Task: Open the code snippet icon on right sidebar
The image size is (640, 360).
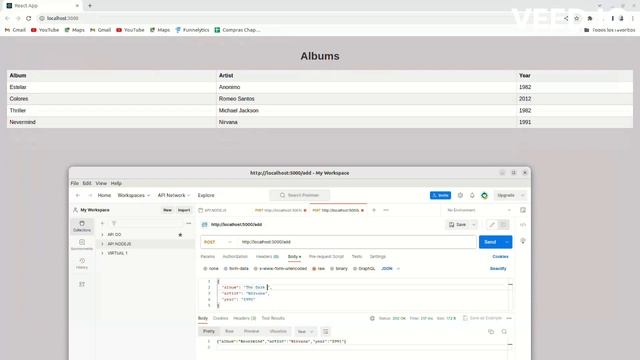Action: tap(523, 224)
